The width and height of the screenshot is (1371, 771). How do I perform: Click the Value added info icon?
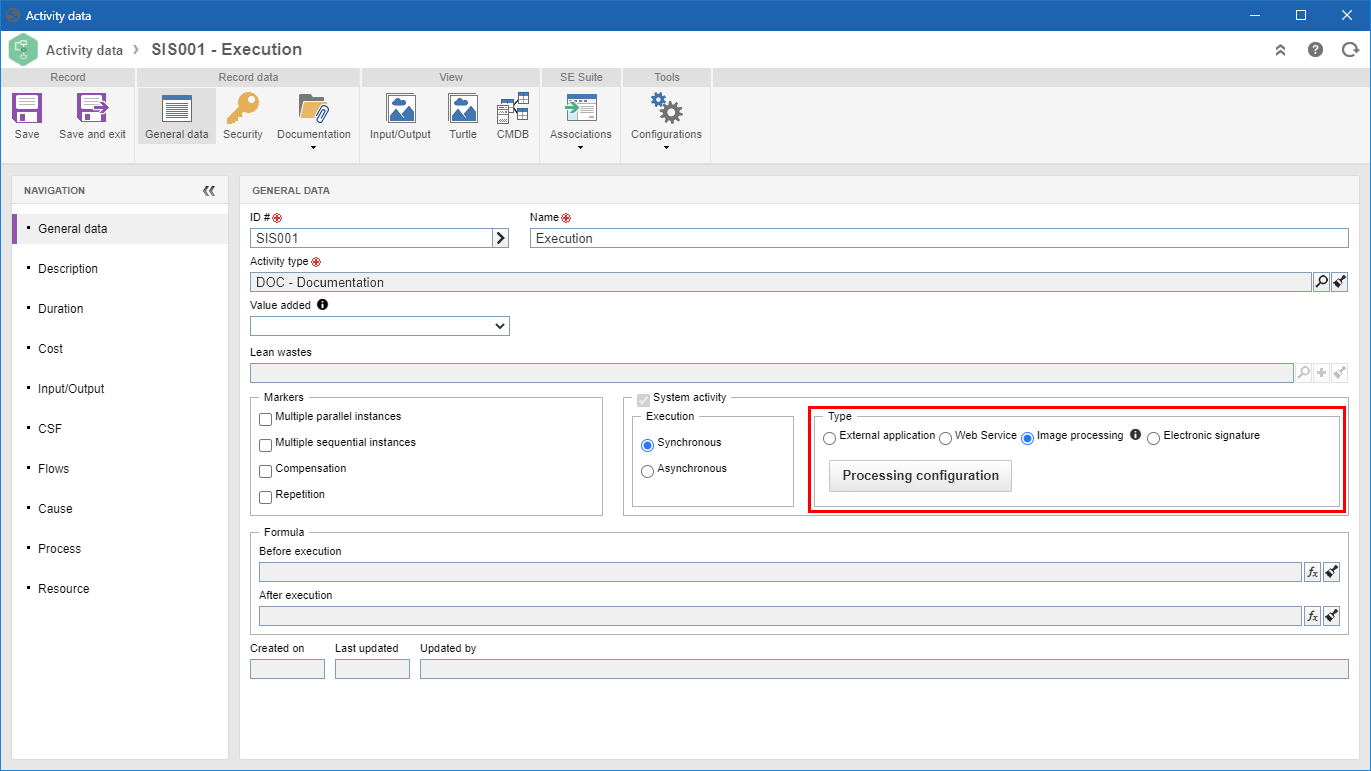pyautogui.click(x=322, y=305)
